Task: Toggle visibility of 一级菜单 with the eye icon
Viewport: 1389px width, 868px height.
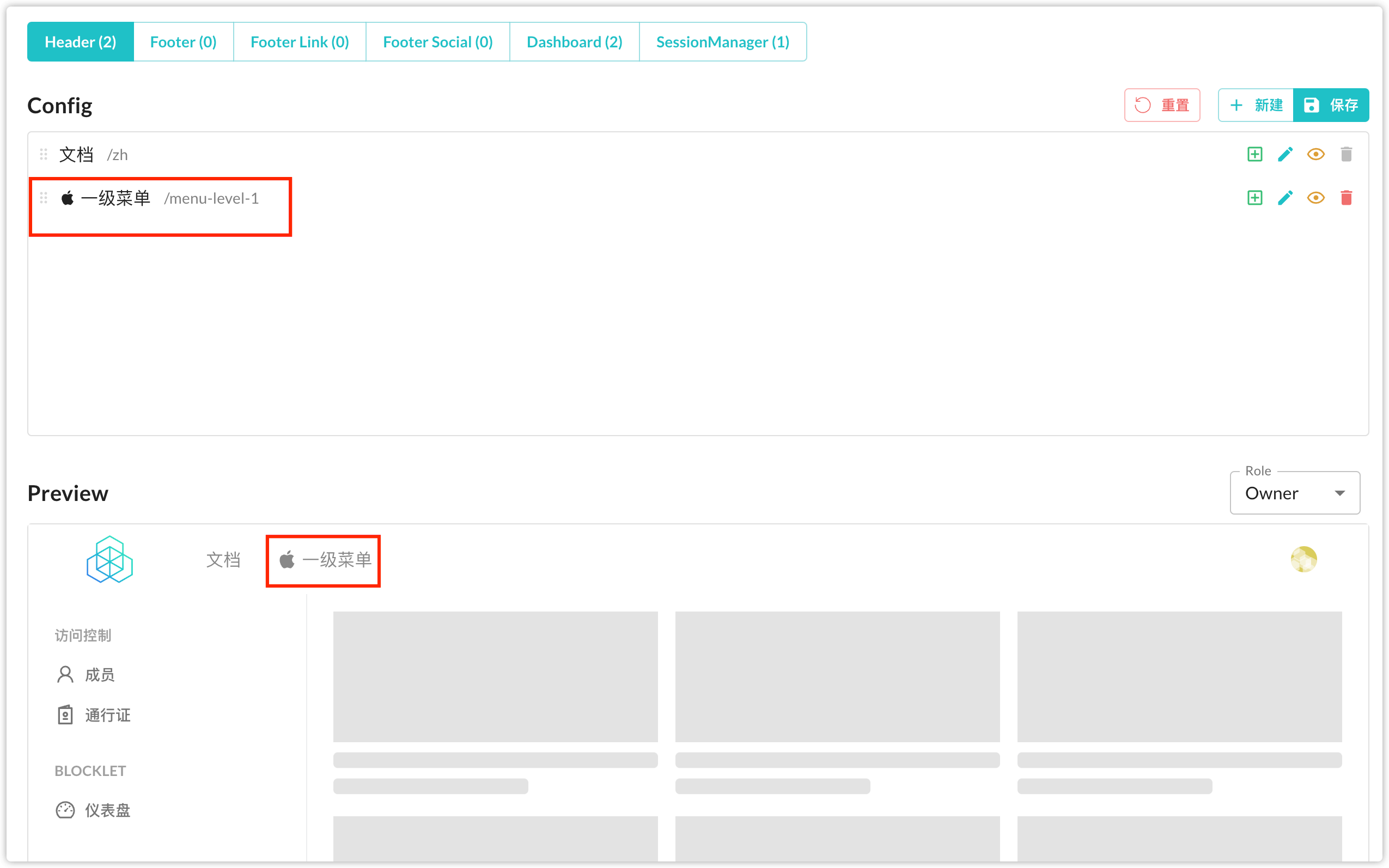Action: 1315,198
